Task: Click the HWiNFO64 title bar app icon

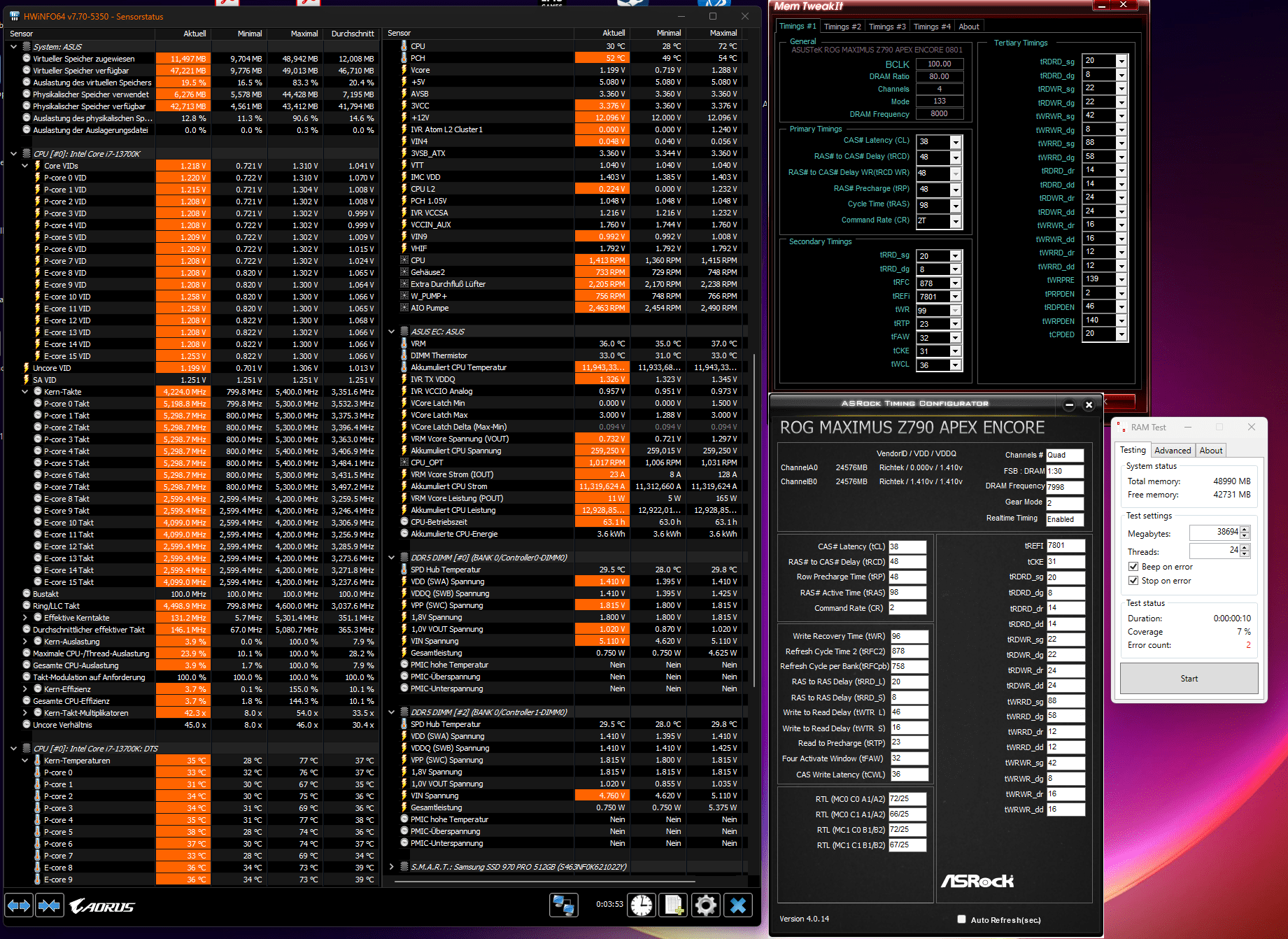Action: point(14,16)
